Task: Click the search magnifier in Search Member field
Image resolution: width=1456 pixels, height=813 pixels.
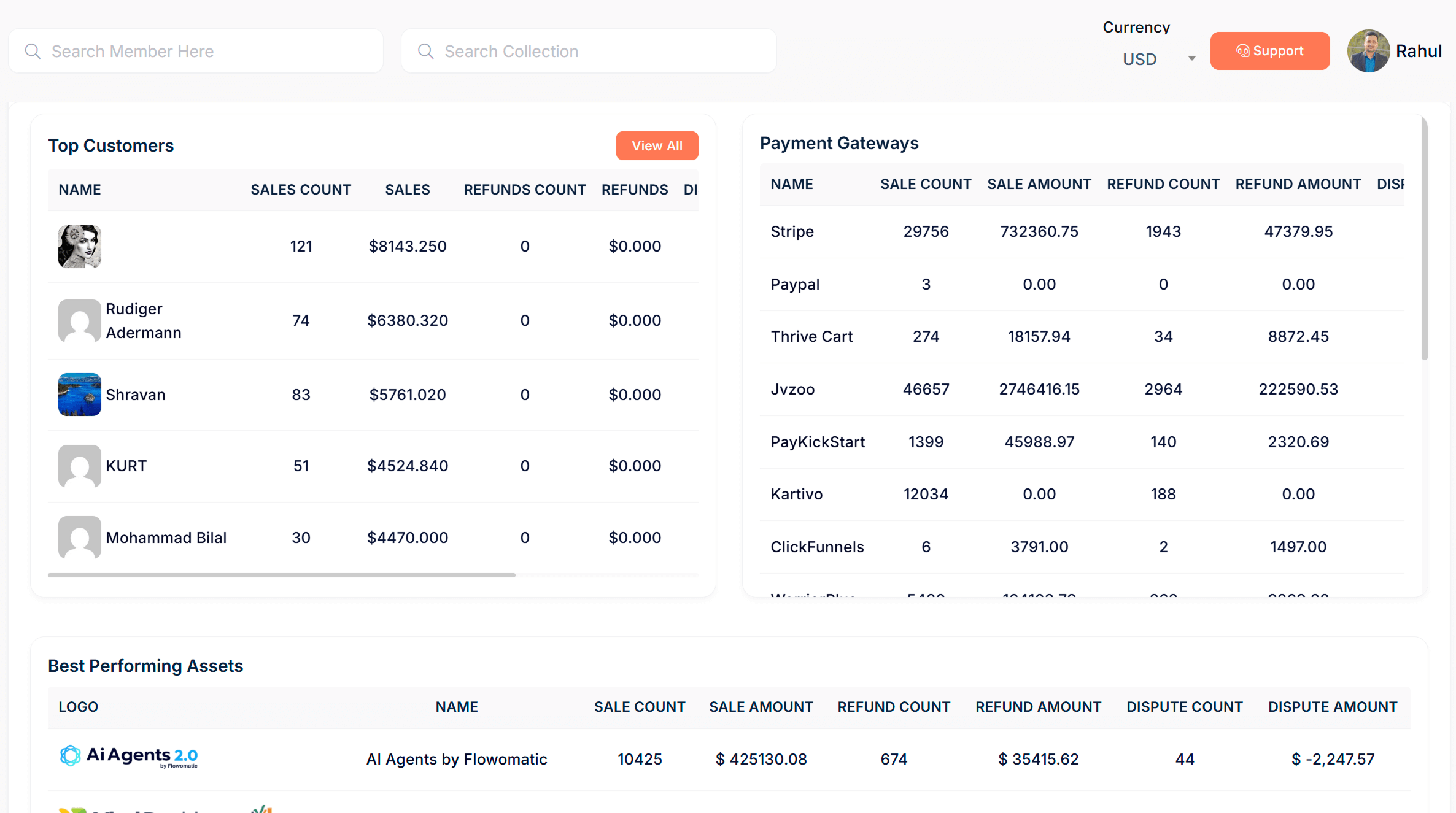Action: pos(33,51)
